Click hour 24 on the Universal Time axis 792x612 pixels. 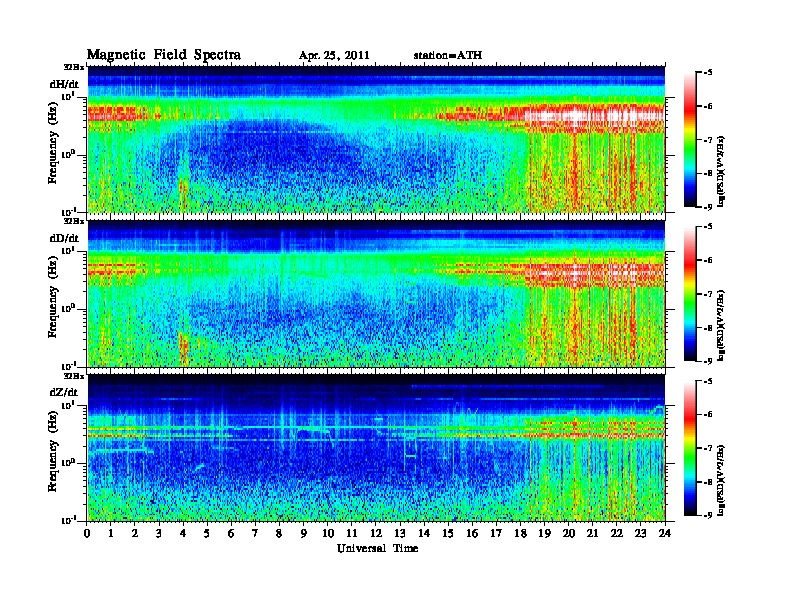(x=665, y=533)
